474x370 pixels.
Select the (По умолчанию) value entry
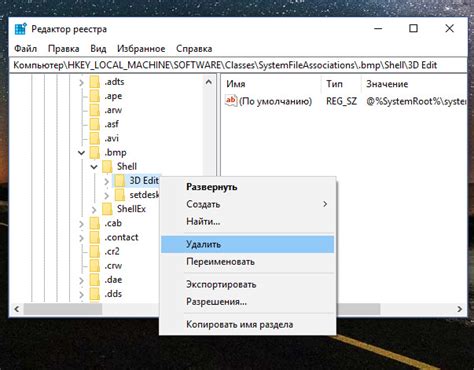[275, 101]
